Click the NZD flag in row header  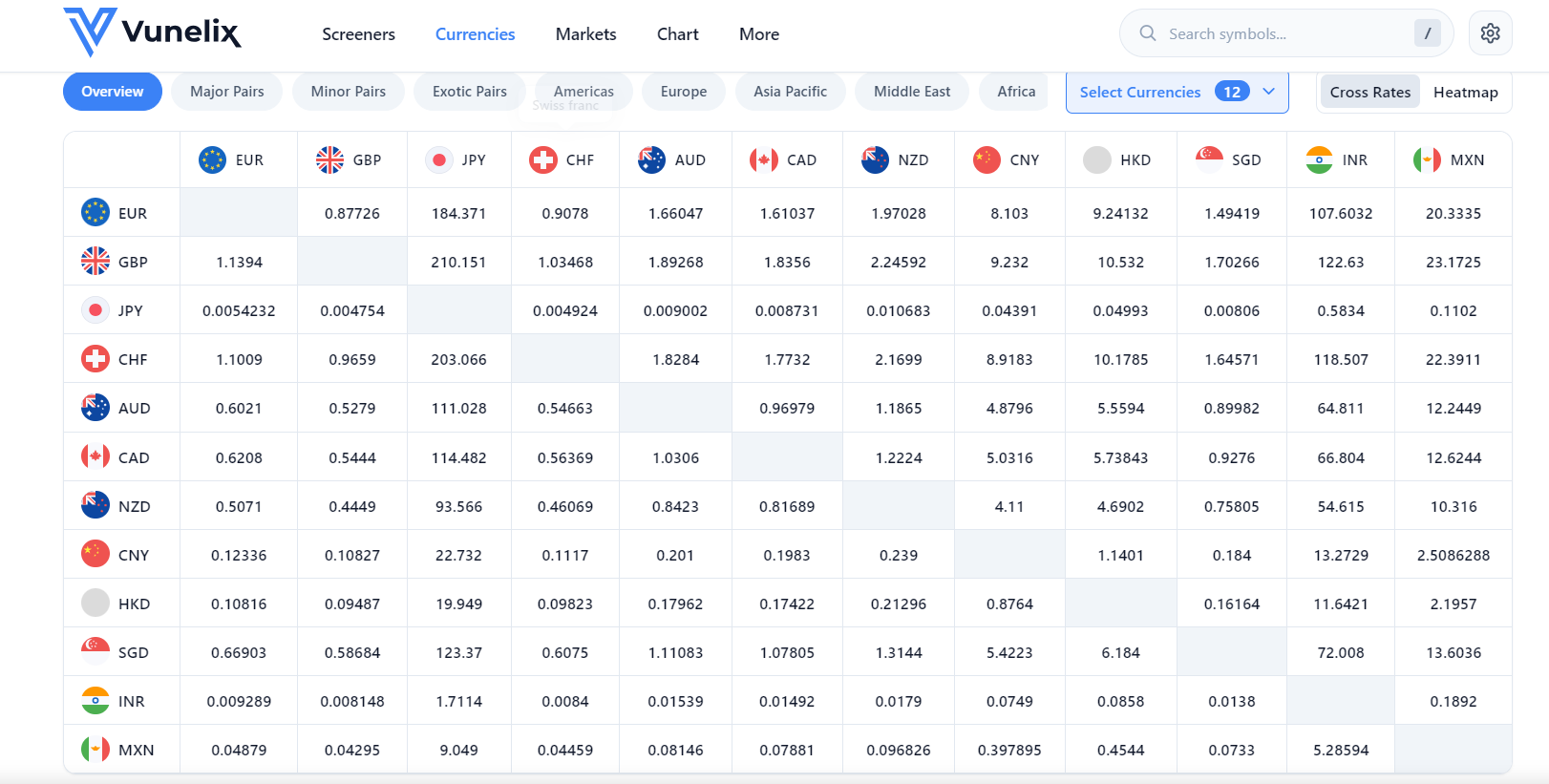click(x=95, y=505)
